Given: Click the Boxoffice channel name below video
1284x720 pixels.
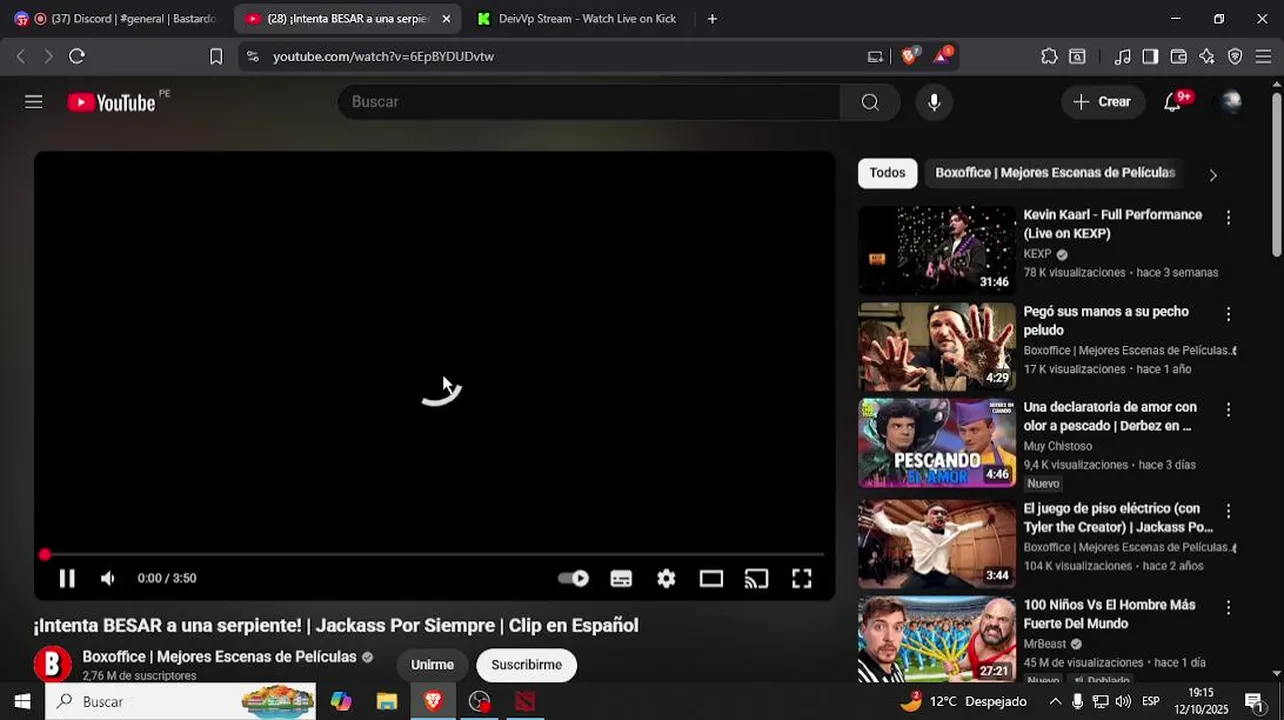Looking at the screenshot, I should 219,657.
